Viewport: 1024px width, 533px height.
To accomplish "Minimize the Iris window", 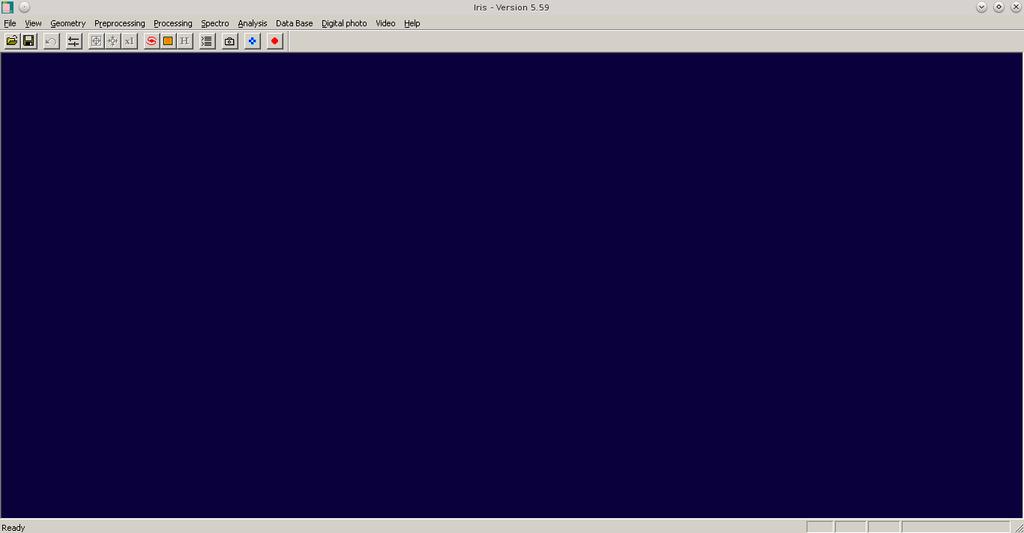I will click(x=982, y=7).
